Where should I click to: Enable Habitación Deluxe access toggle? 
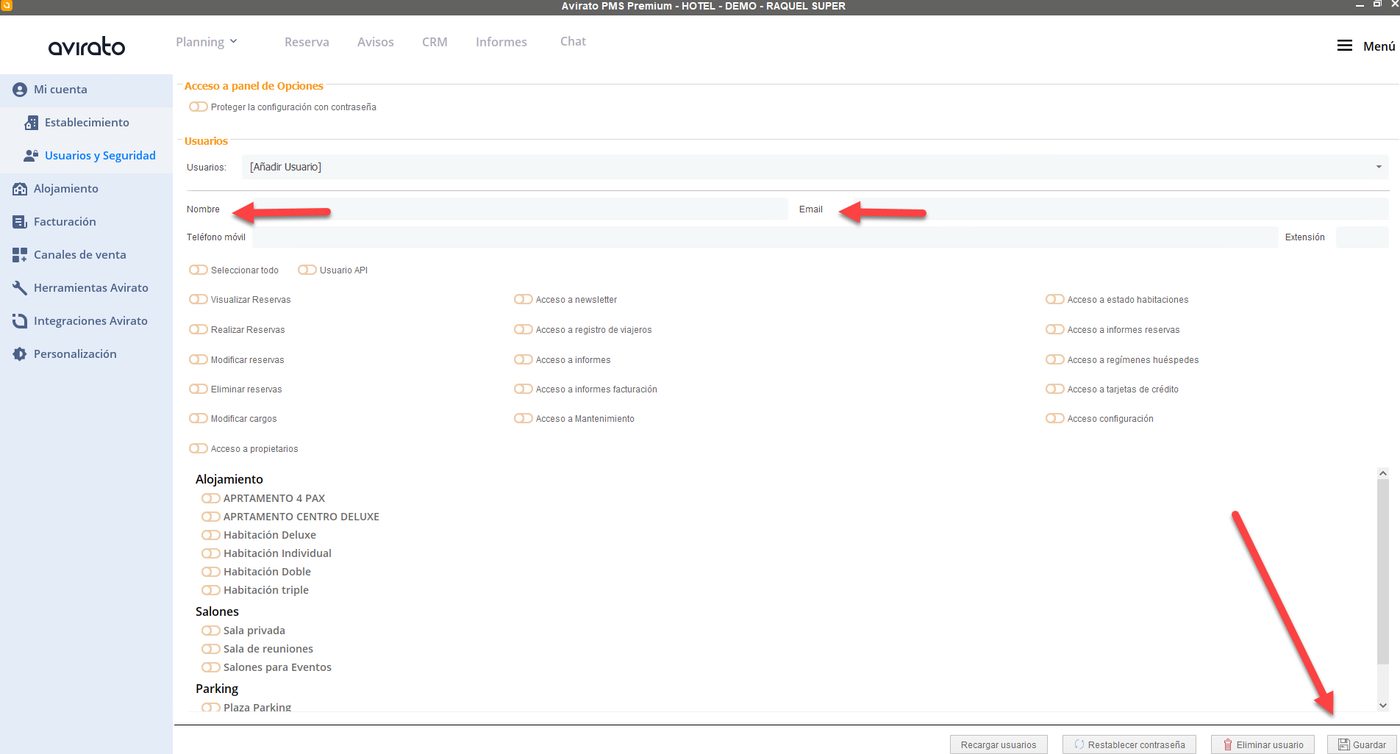(x=210, y=535)
